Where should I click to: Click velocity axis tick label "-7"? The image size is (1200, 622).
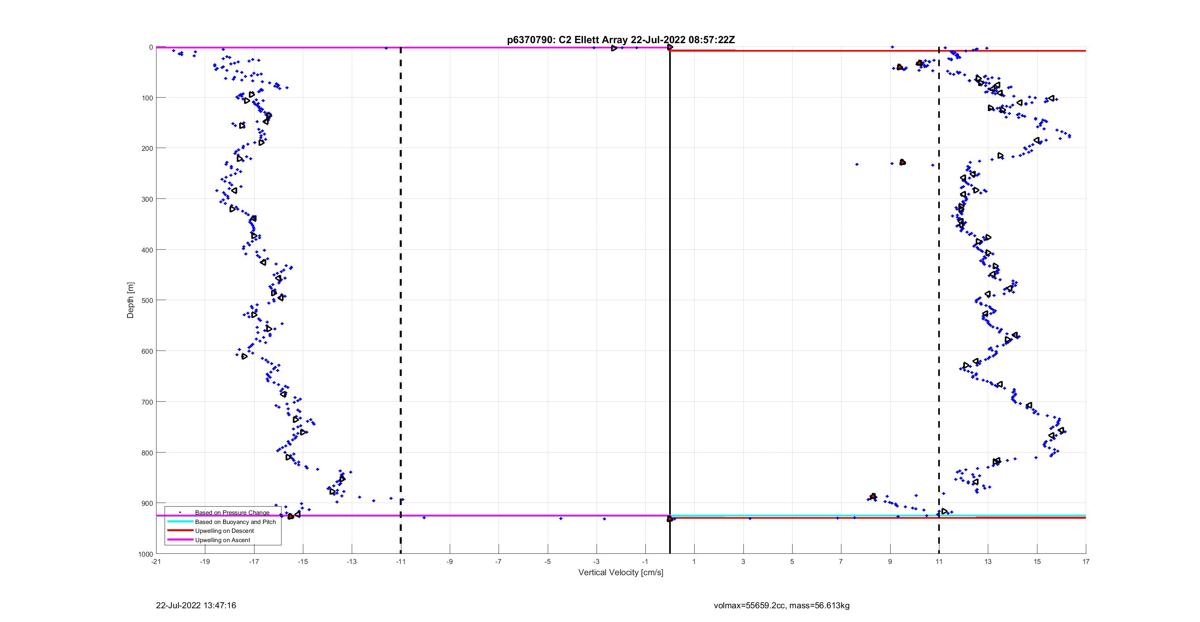pos(499,562)
